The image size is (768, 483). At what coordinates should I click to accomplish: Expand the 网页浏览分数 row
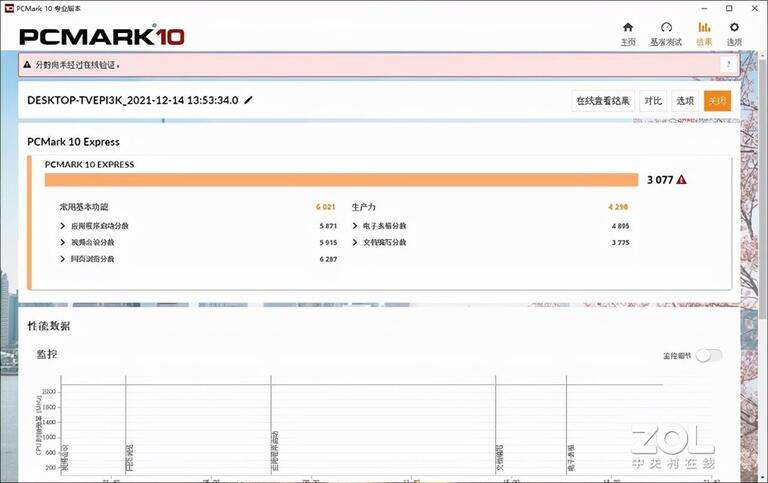(62, 259)
